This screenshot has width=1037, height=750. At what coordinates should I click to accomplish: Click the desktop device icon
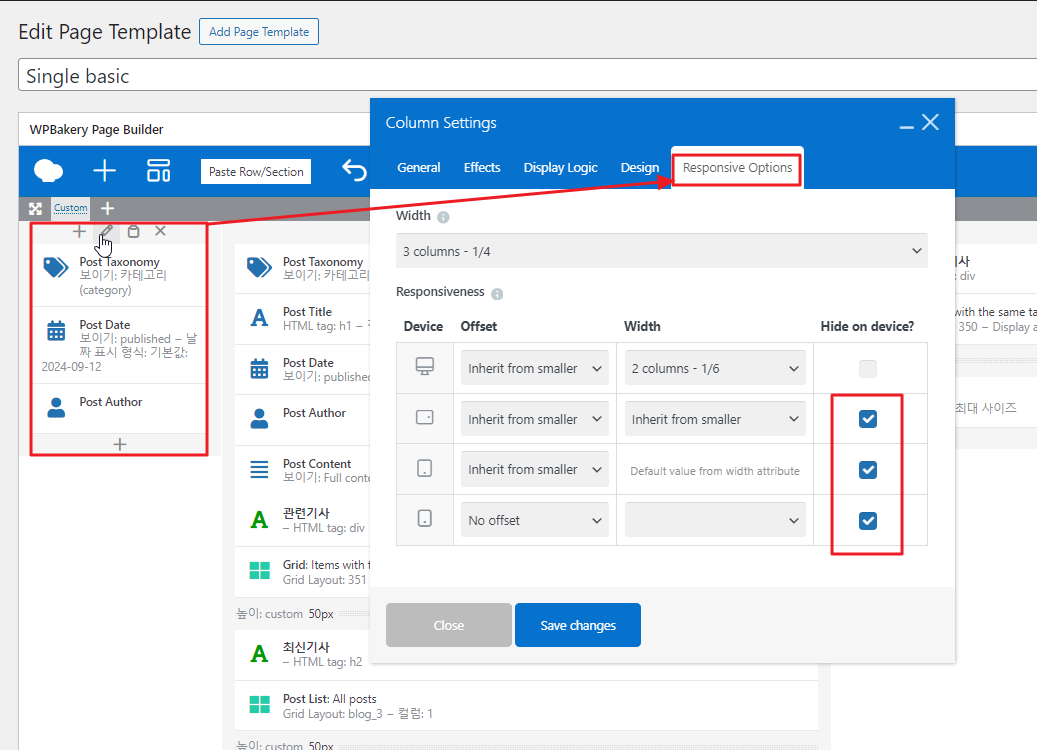(425, 366)
